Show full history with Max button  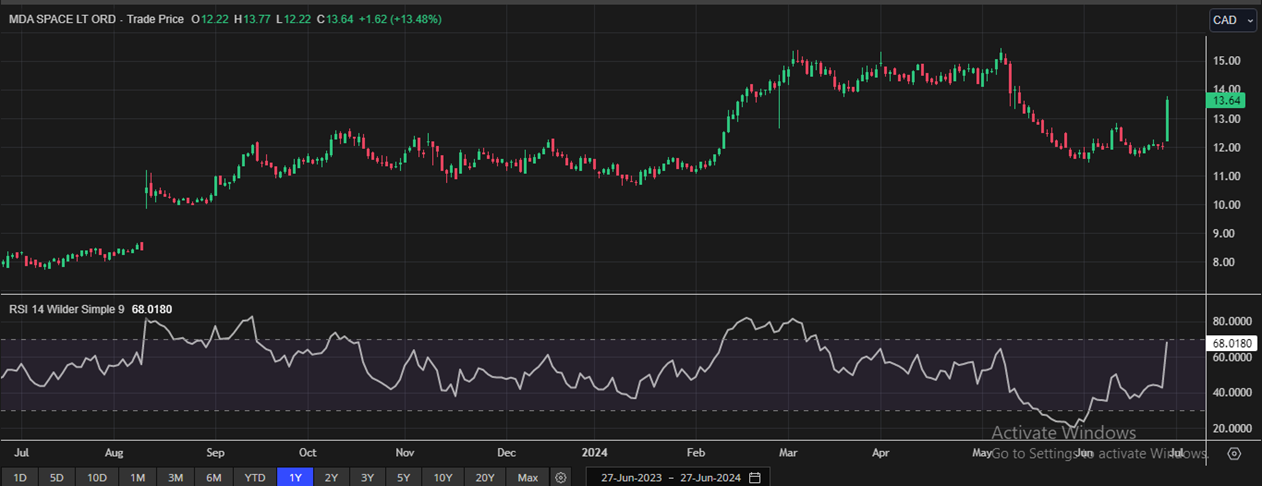[x=528, y=477]
